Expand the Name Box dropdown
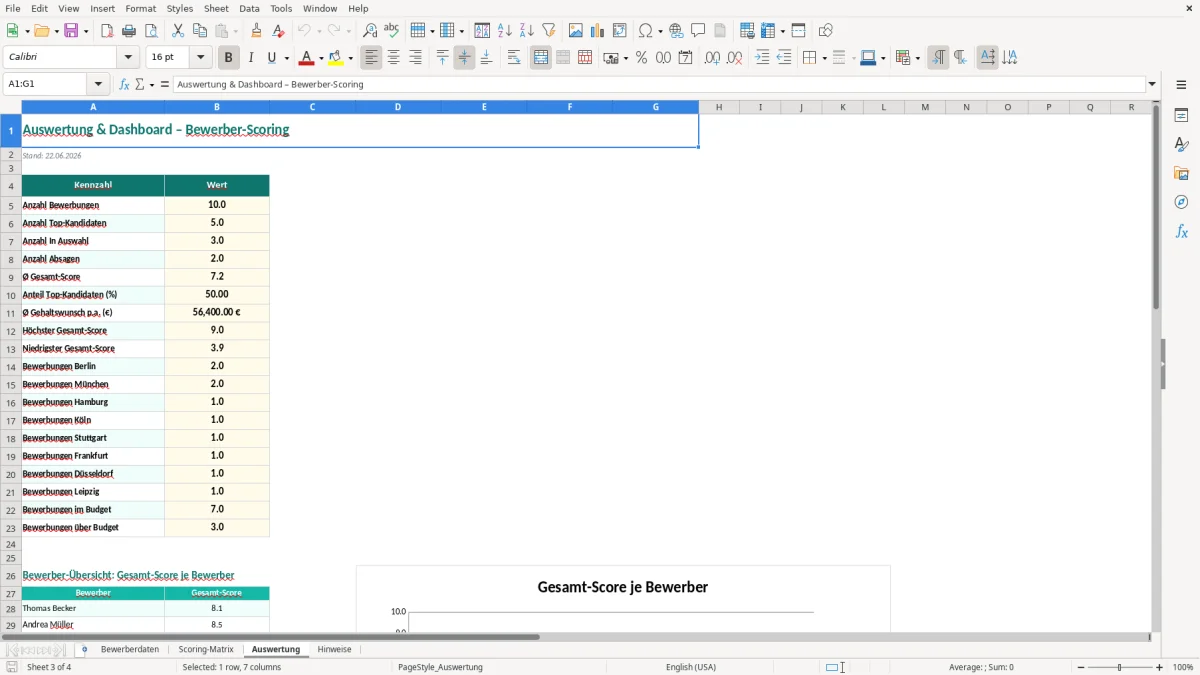Screen dimensions: 1200x675 click(x=98, y=85)
